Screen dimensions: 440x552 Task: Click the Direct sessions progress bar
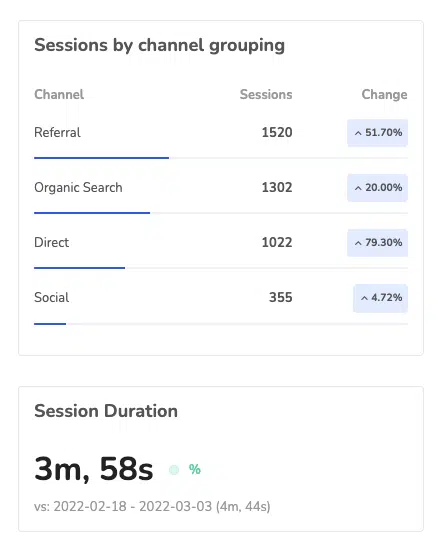coord(221,268)
